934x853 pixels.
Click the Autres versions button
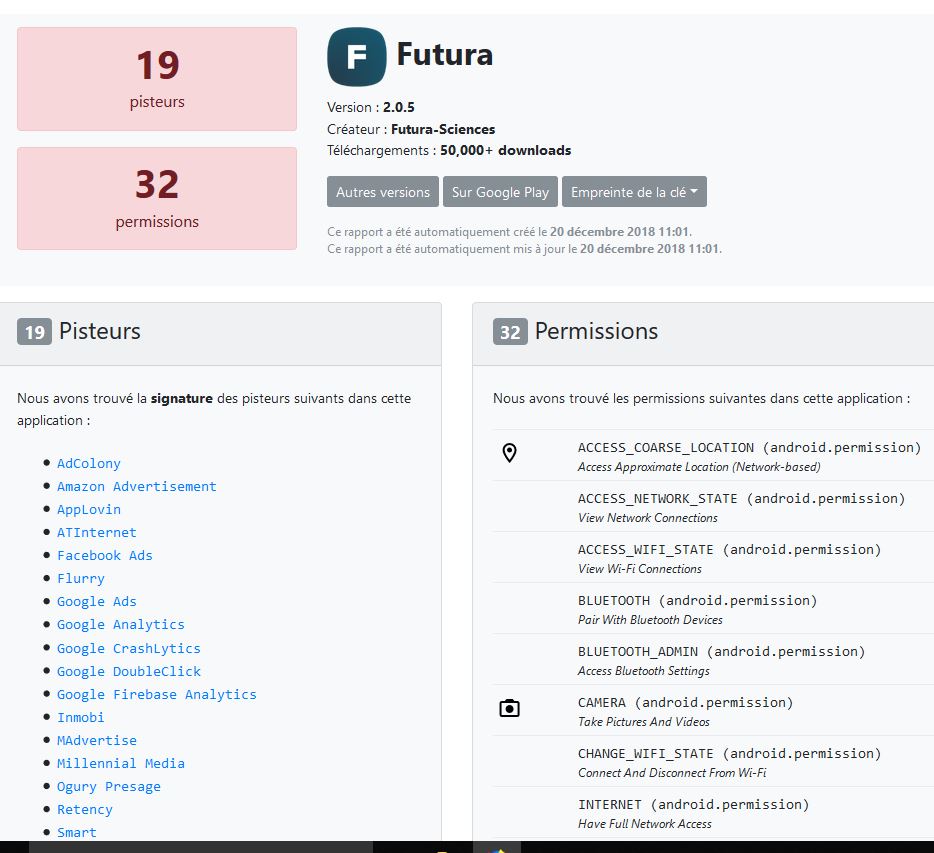coord(383,192)
